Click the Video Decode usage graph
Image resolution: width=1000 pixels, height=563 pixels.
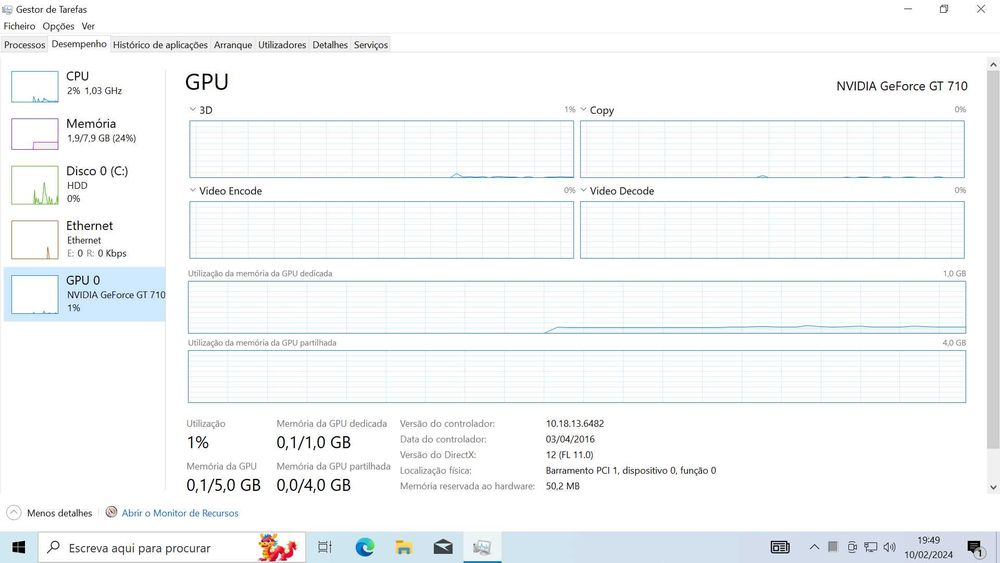coord(772,230)
